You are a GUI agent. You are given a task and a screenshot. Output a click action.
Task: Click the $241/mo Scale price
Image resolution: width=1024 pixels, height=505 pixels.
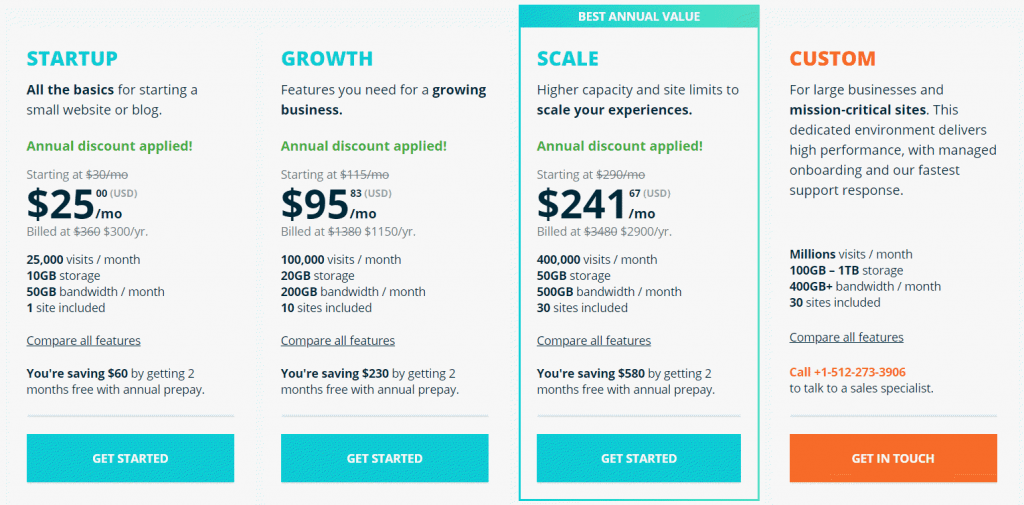(x=596, y=204)
